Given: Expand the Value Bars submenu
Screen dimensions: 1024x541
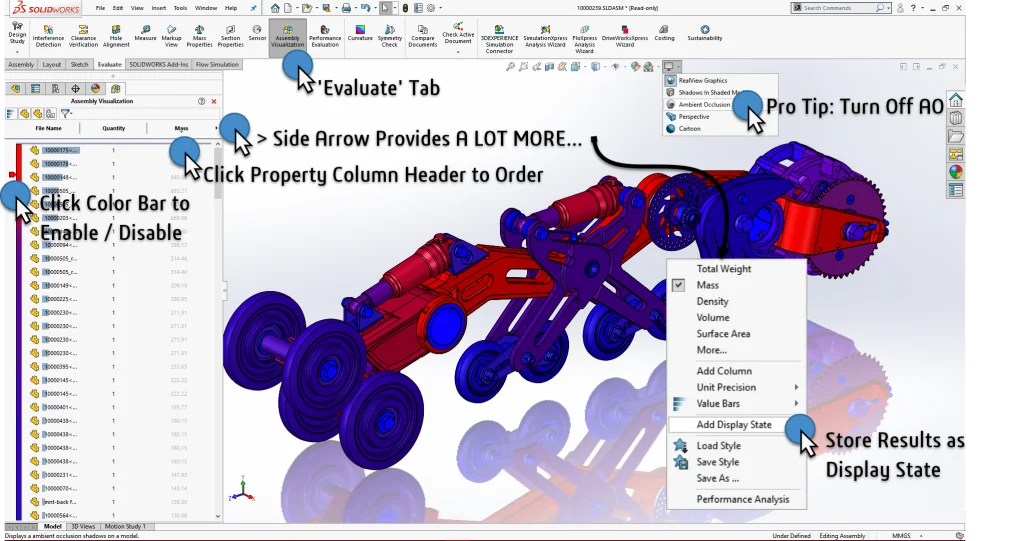Looking at the screenshot, I should pos(718,403).
